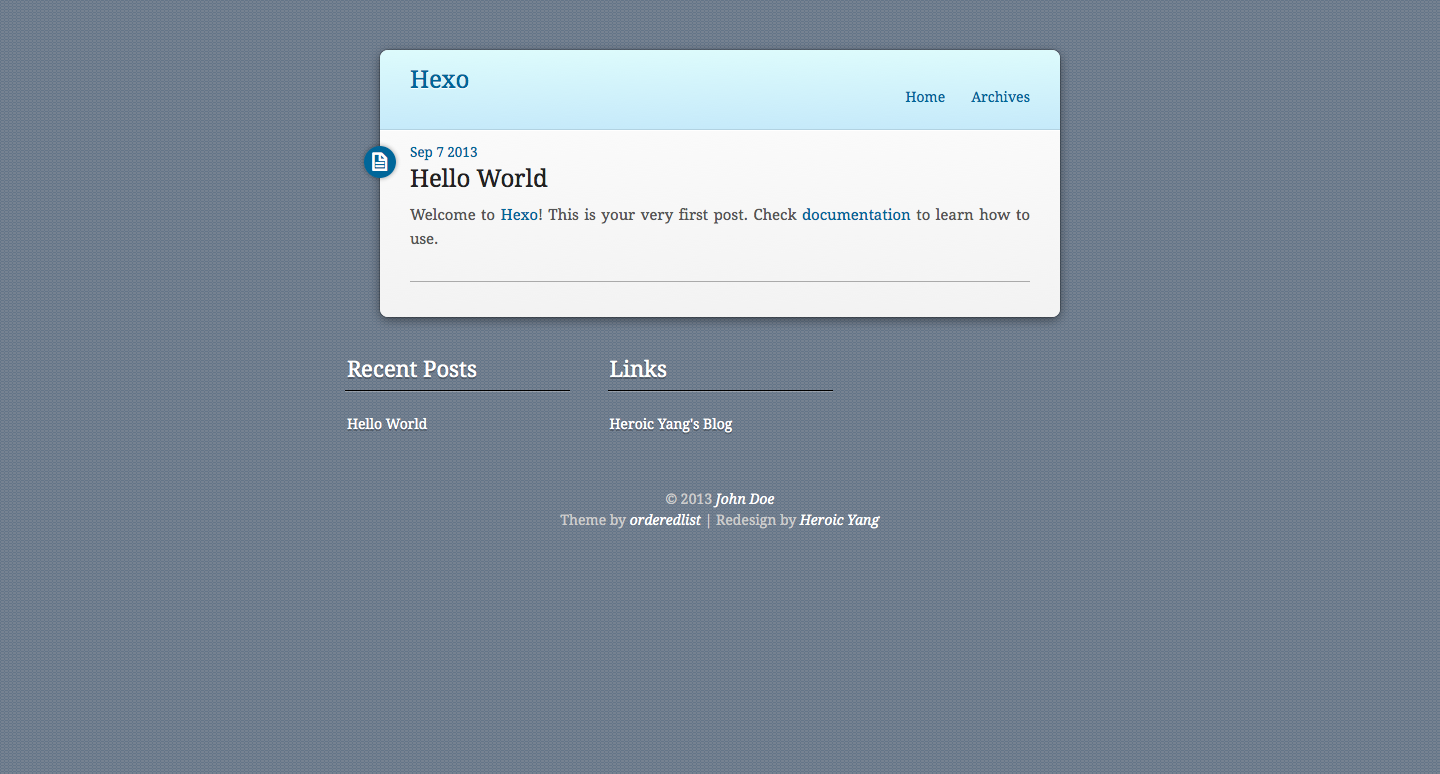This screenshot has width=1440, height=774.
Task: Open the Archives menu item
Action: 1000,97
